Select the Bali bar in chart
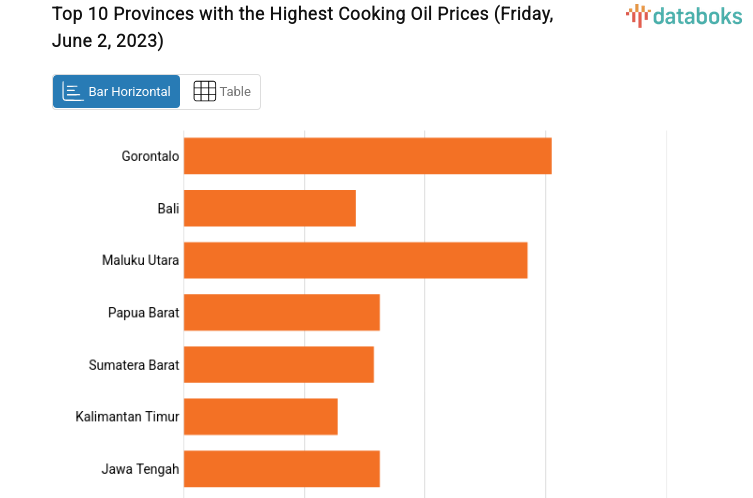This screenshot has height=498, width=753. 270,208
